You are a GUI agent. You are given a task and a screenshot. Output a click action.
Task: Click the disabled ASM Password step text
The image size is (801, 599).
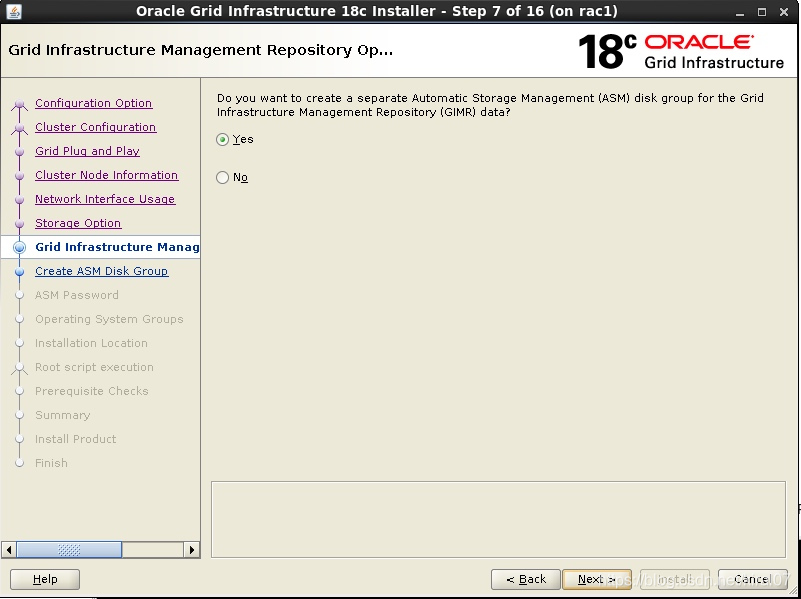point(77,295)
